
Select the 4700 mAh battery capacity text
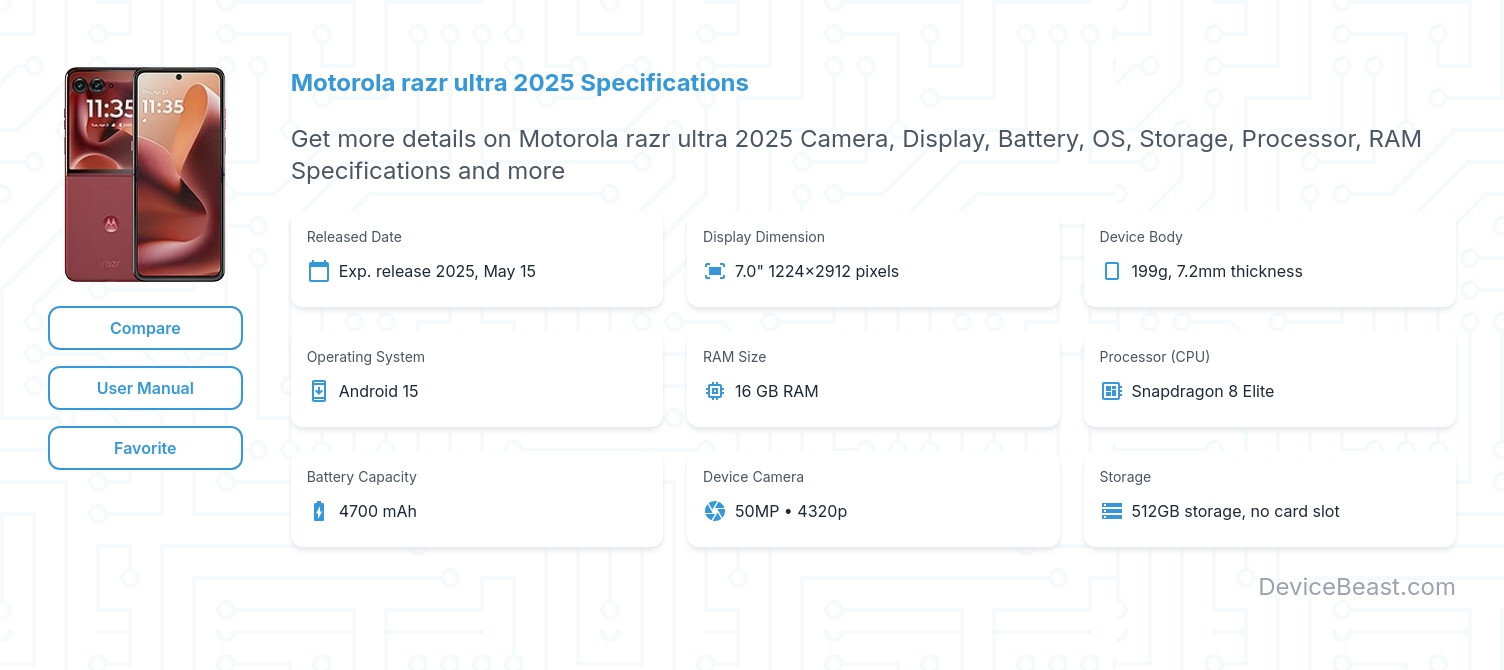coord(378,511)
